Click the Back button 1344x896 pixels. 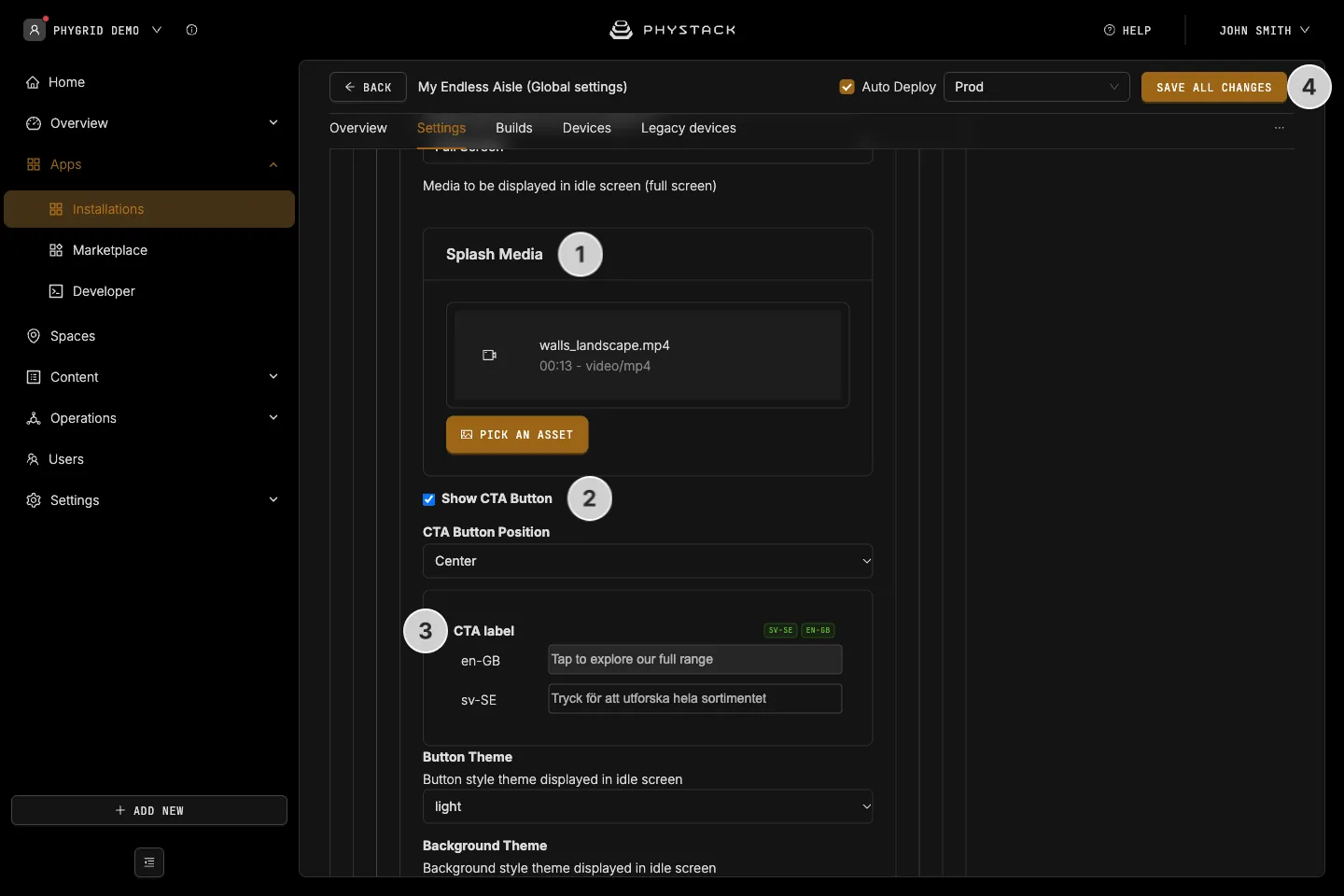pos(368,87)
